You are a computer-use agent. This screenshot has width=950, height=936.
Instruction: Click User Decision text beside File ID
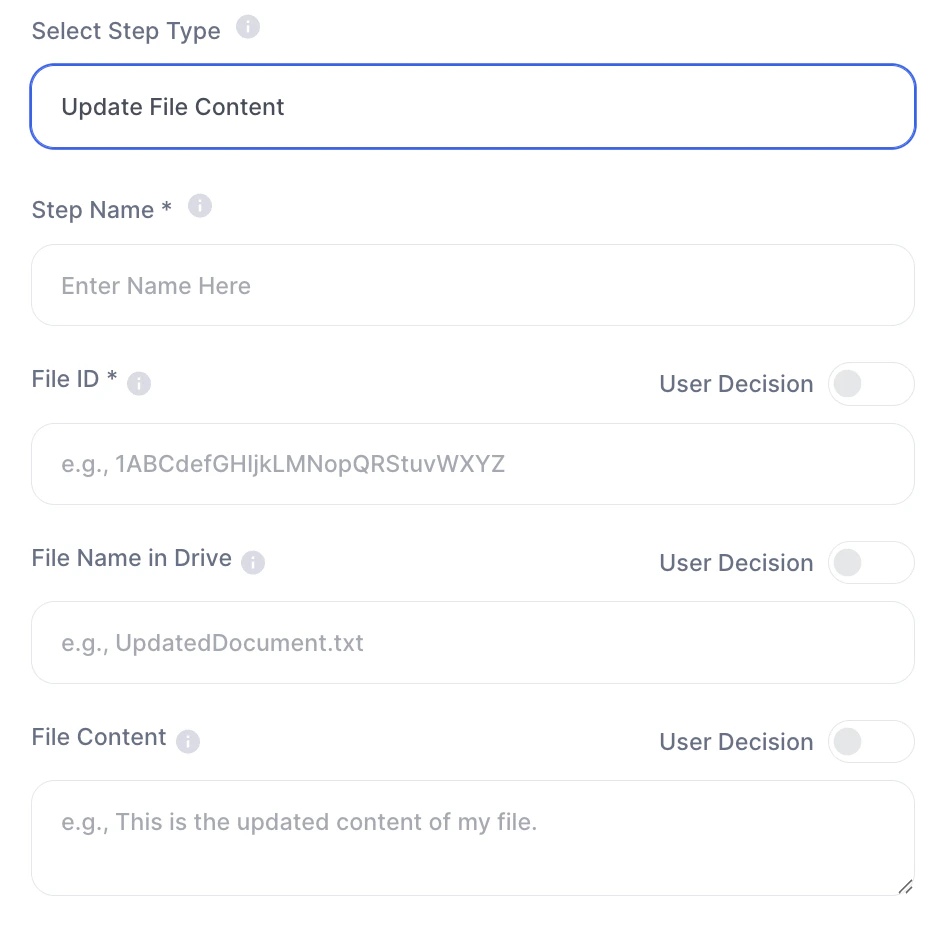click(x=736, y=384)
